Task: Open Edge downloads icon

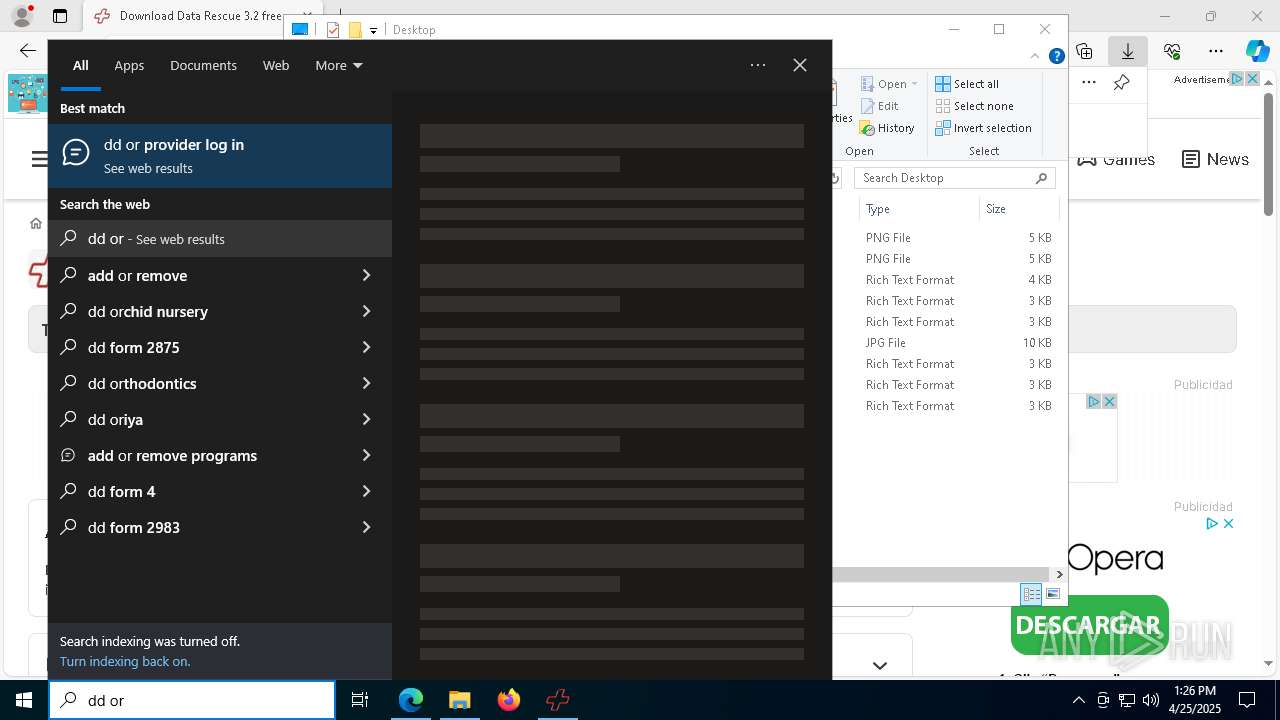Action: (1128, 51)
